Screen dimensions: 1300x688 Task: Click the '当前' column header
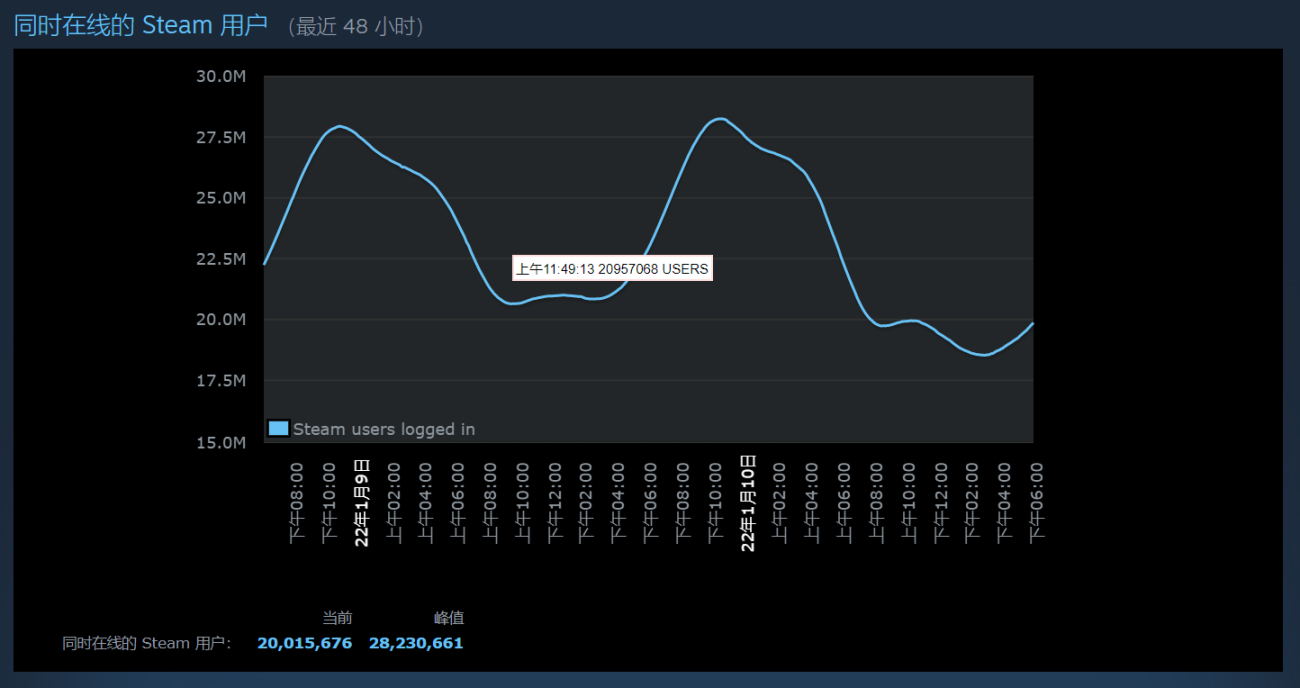[x=337, y=618]
